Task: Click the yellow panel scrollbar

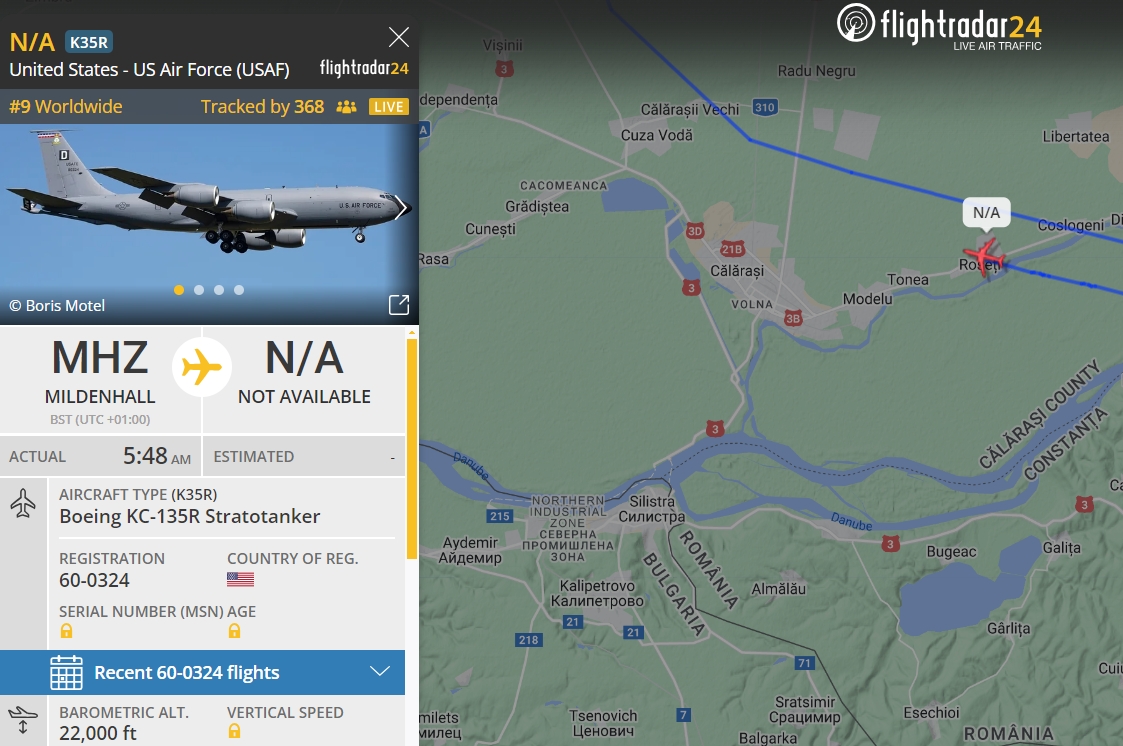Action: click(412, 448)
